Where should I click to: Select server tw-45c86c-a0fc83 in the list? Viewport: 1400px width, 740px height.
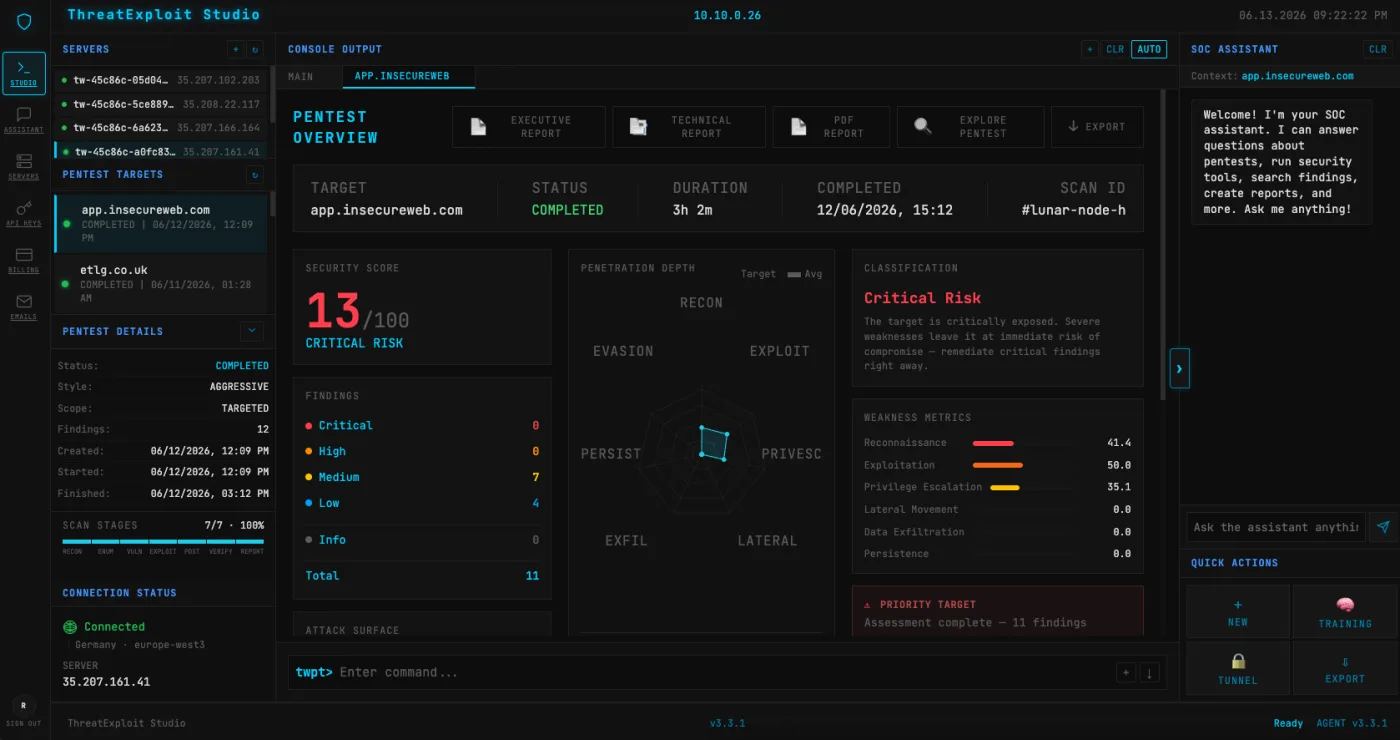tap(163, 152)
